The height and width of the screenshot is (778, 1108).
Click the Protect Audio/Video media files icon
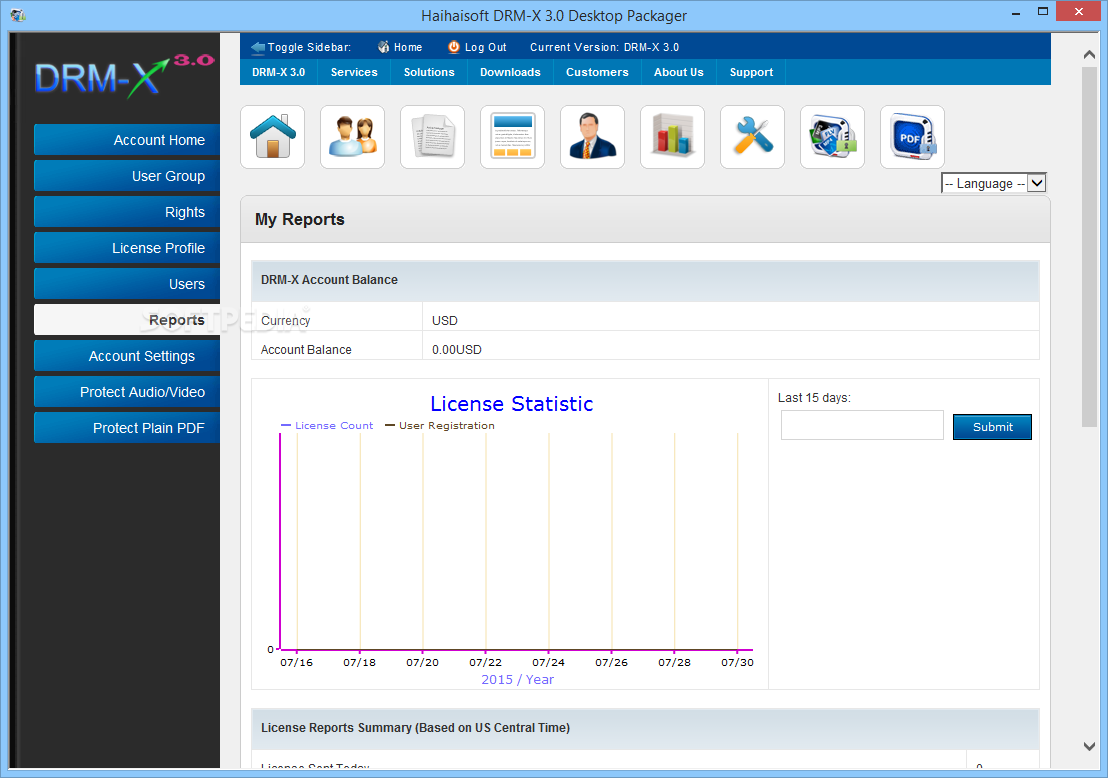tap(832, 137)
